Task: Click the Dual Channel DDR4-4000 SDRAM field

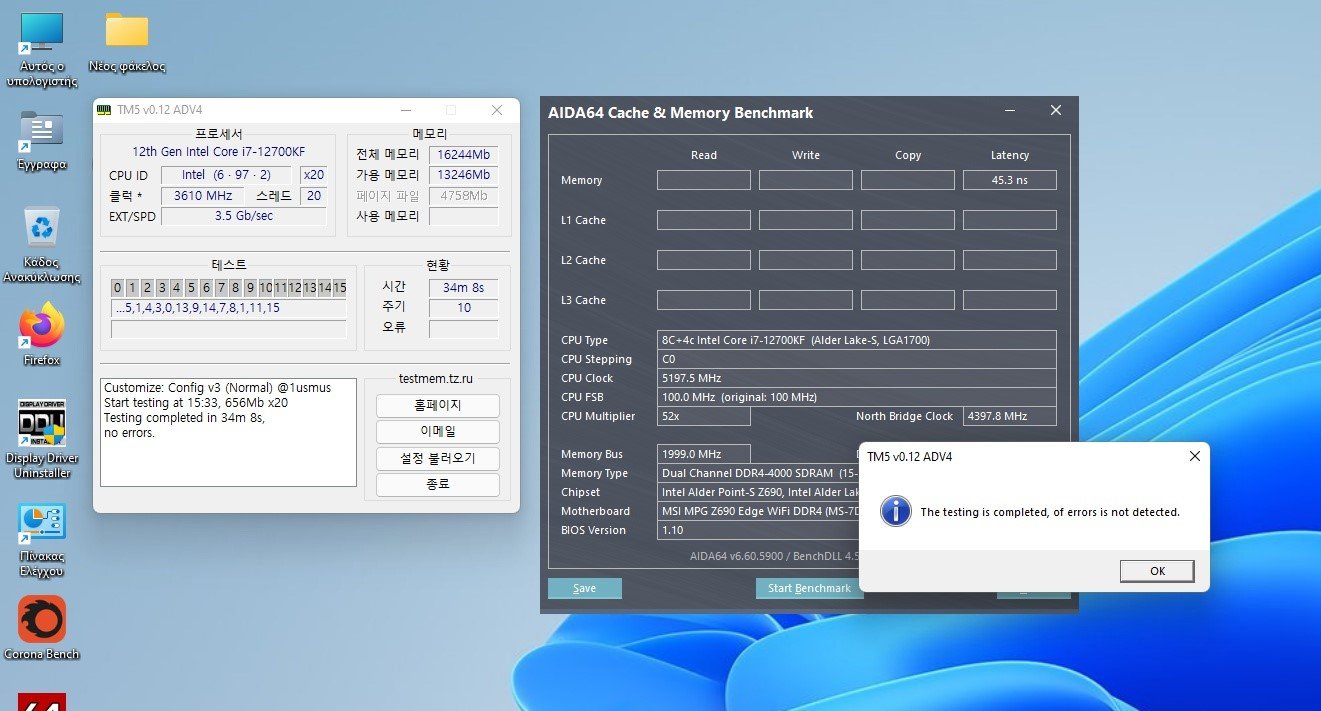Action: coord(758,473)
